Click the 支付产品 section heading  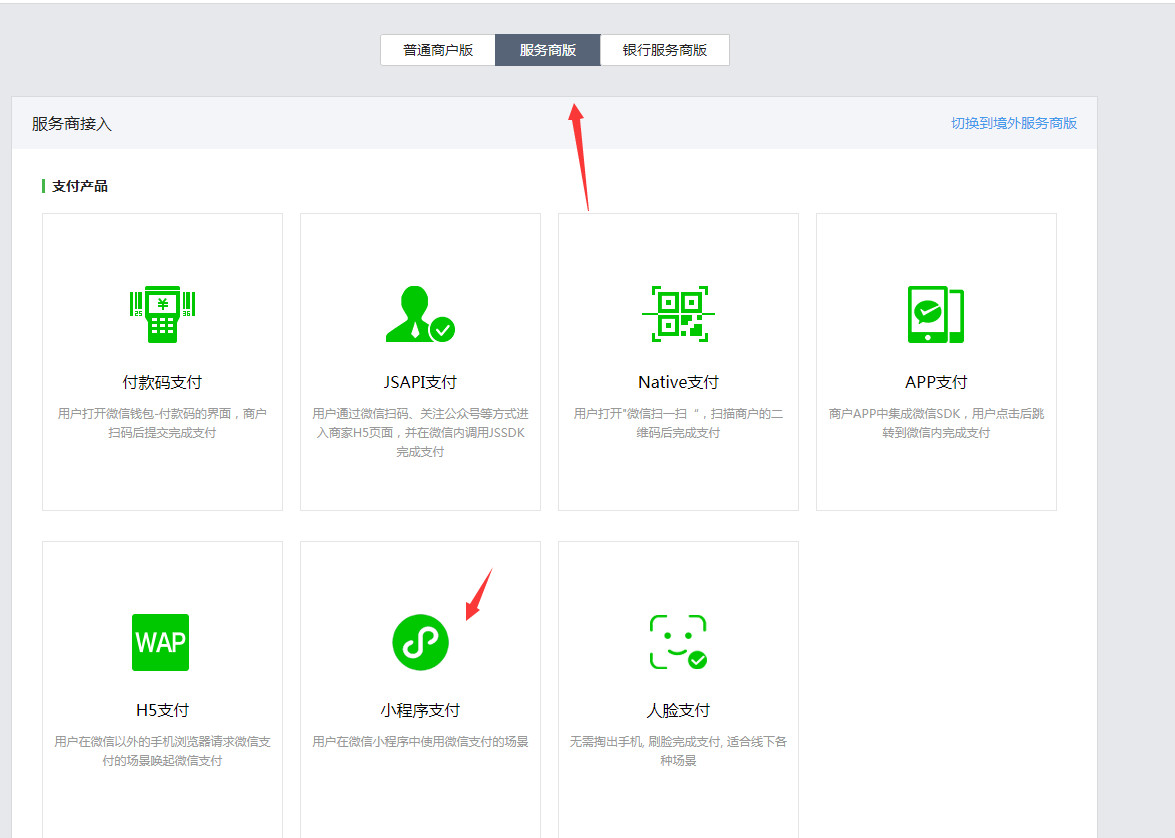pos(79,186)
